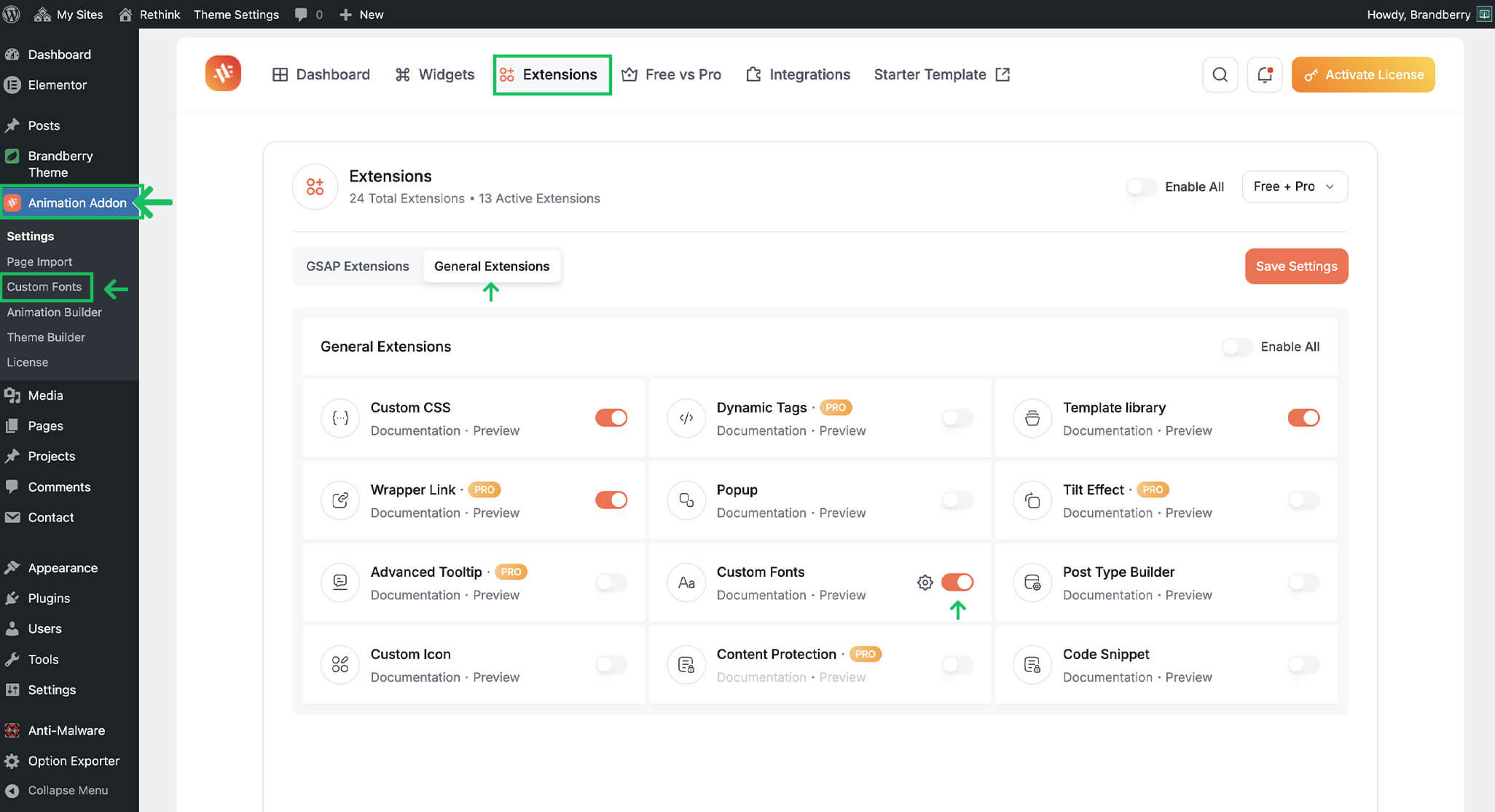Click the Save Settings button
Viewport: 1495px width, 812px height.
click(x=1296, y=267)
